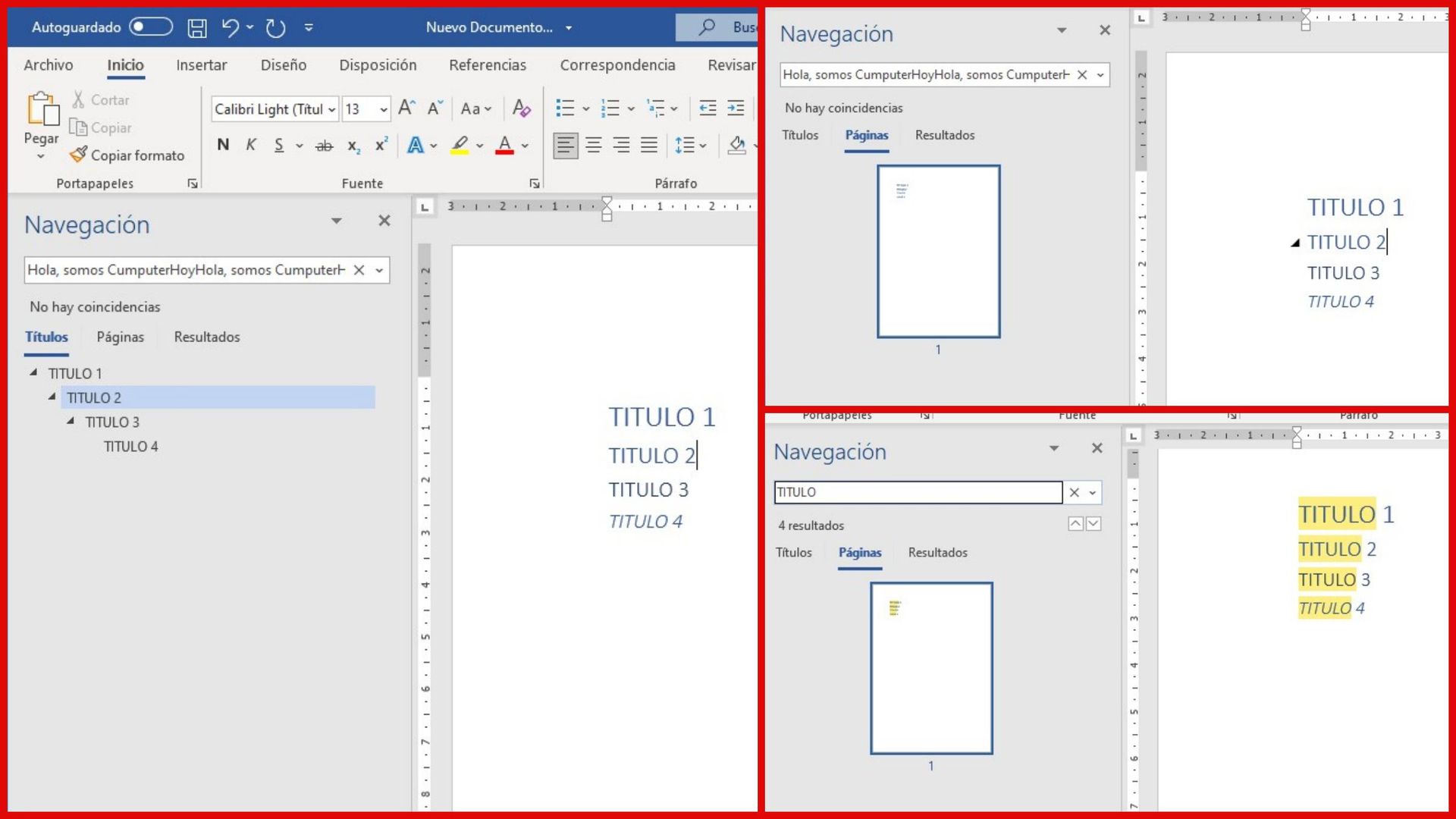Viewport: 1456px width, 819px height.
Task: Underline text with the S icon
Action: pyautogui.click(x=279, y=145)
